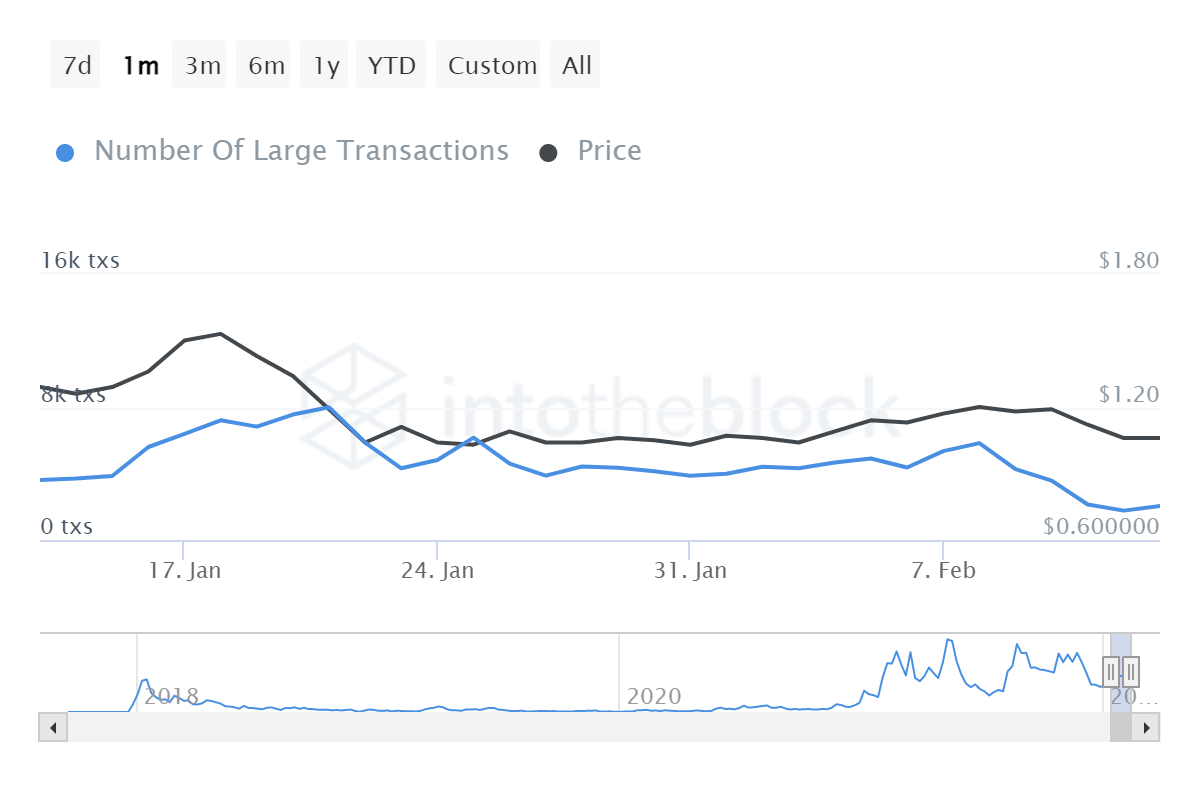Click the left range-selector handle icon
This screenshot has width=1200, height=800.
pyautogui.click(x=1111, y=671)
